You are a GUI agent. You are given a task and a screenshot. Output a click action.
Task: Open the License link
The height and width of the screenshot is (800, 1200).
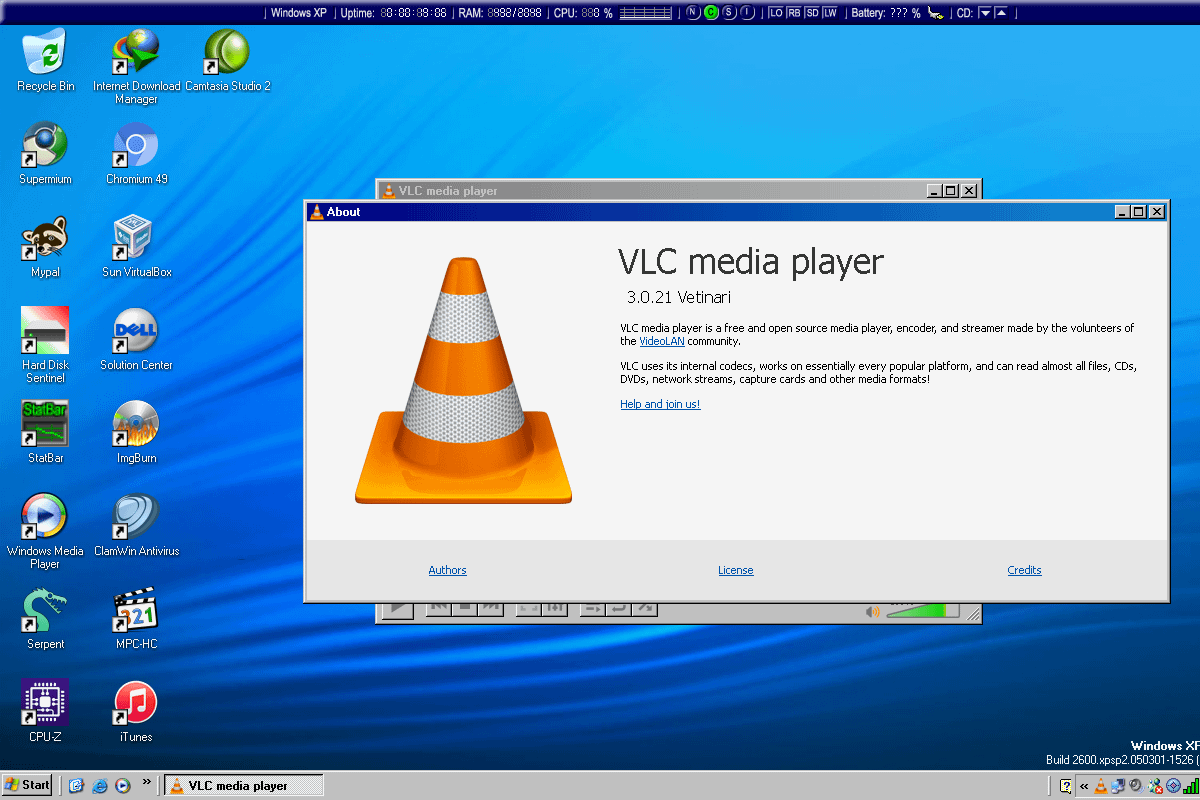click(x=736, y=570)
